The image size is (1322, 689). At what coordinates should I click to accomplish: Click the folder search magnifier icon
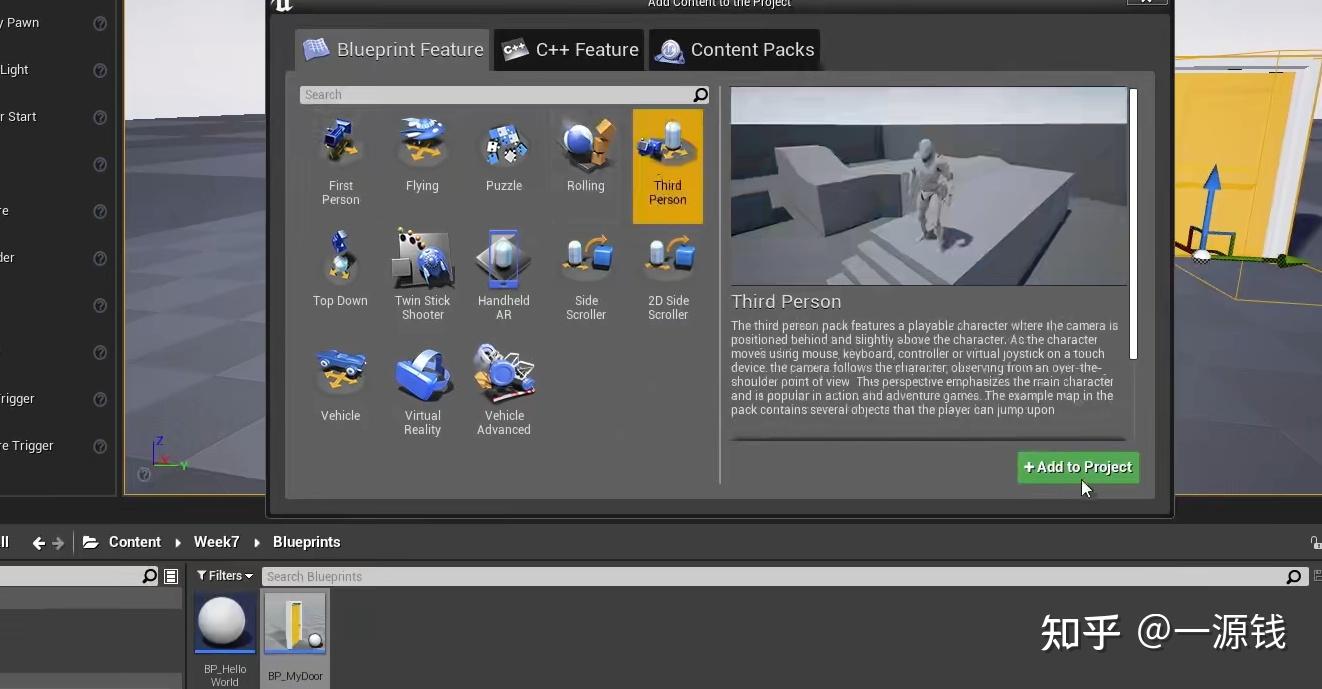150,576
